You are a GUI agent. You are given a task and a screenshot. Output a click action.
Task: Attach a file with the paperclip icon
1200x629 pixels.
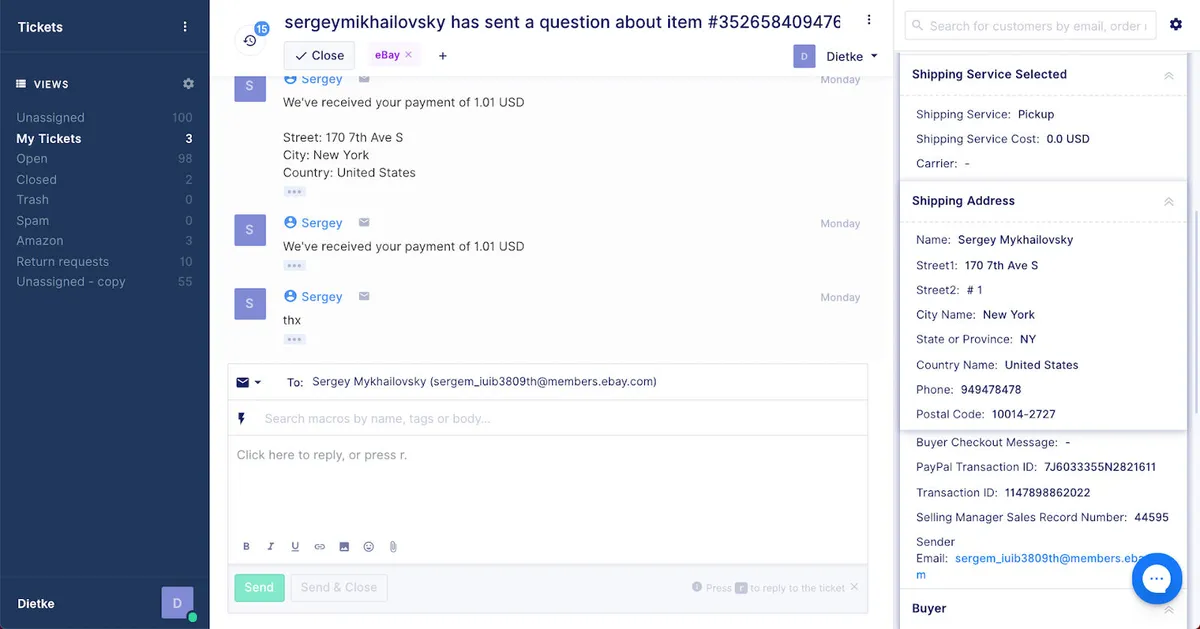click(x=393, y=547)
